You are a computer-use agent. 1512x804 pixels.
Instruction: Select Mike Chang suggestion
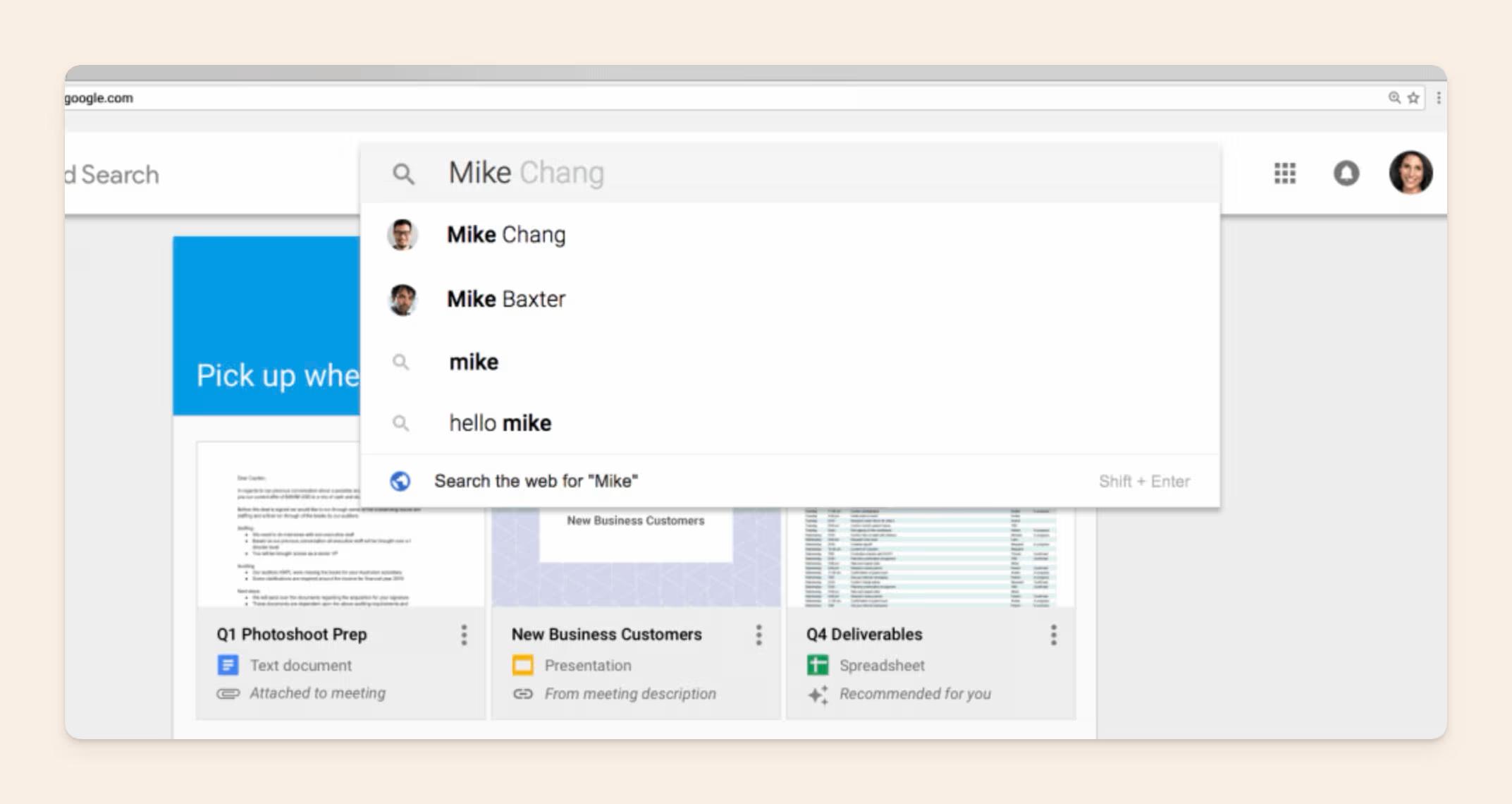(x=789, y=235)
